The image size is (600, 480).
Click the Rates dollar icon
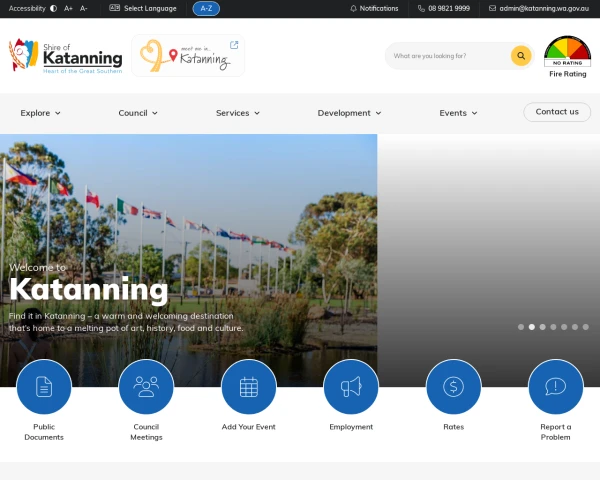coord(453,387)
